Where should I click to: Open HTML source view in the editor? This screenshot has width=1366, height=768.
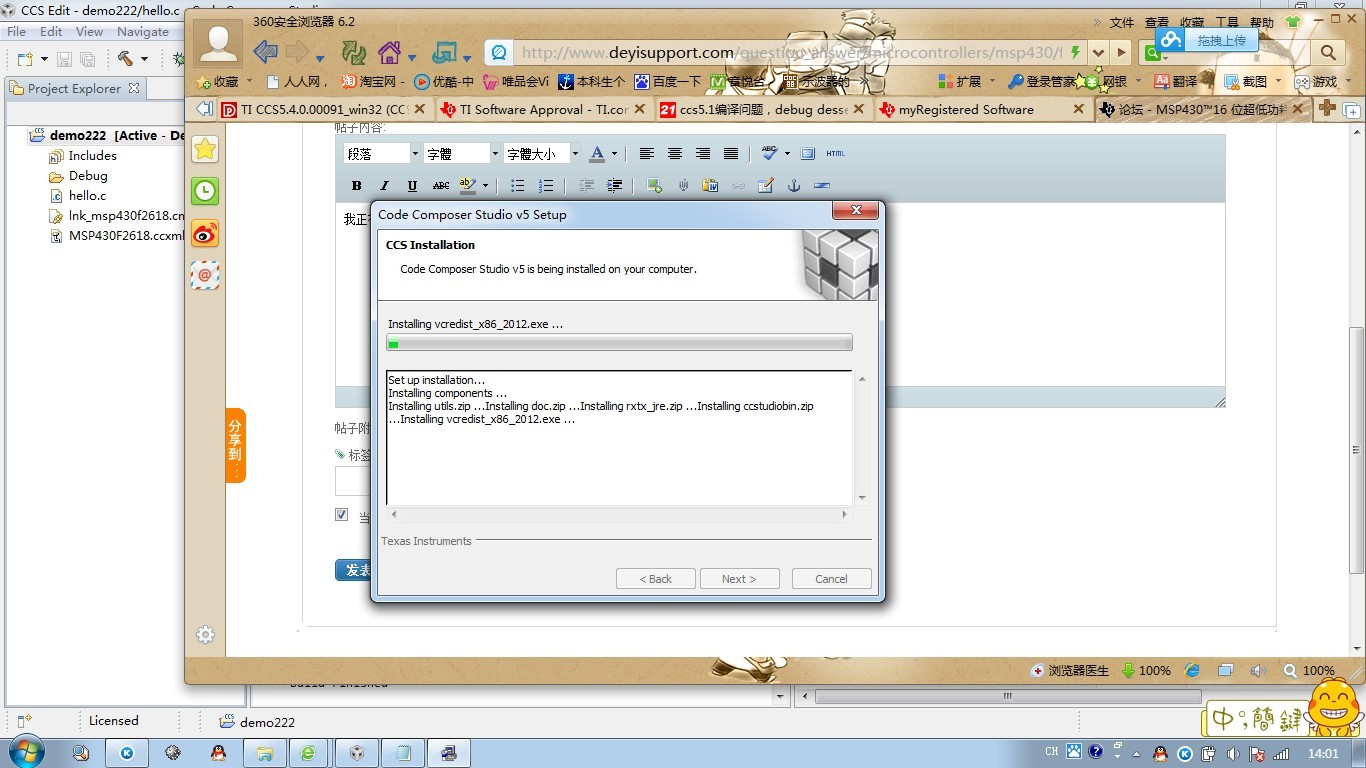836,154
